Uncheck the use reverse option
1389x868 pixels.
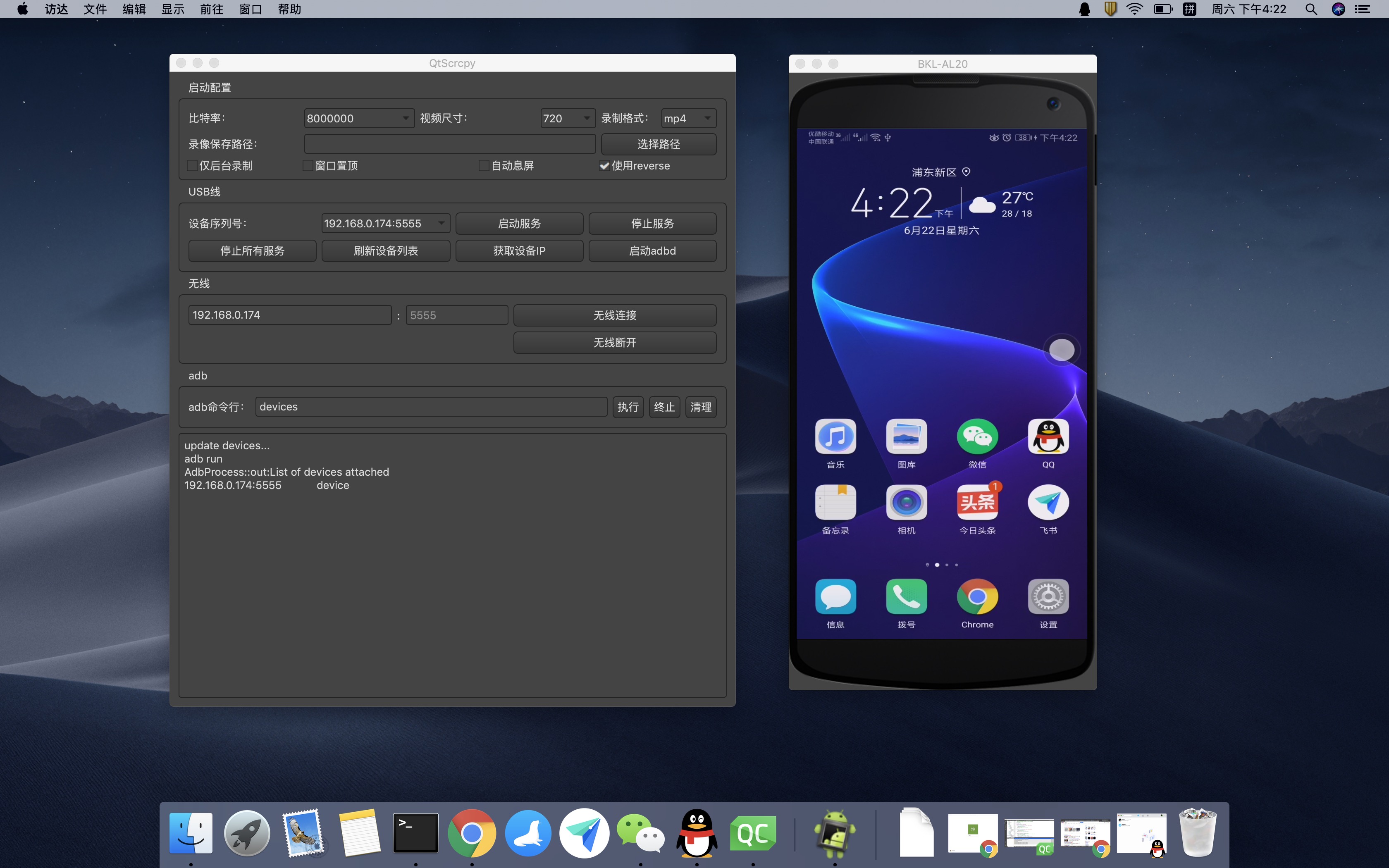pyautogui.click(x=604, y=166)
